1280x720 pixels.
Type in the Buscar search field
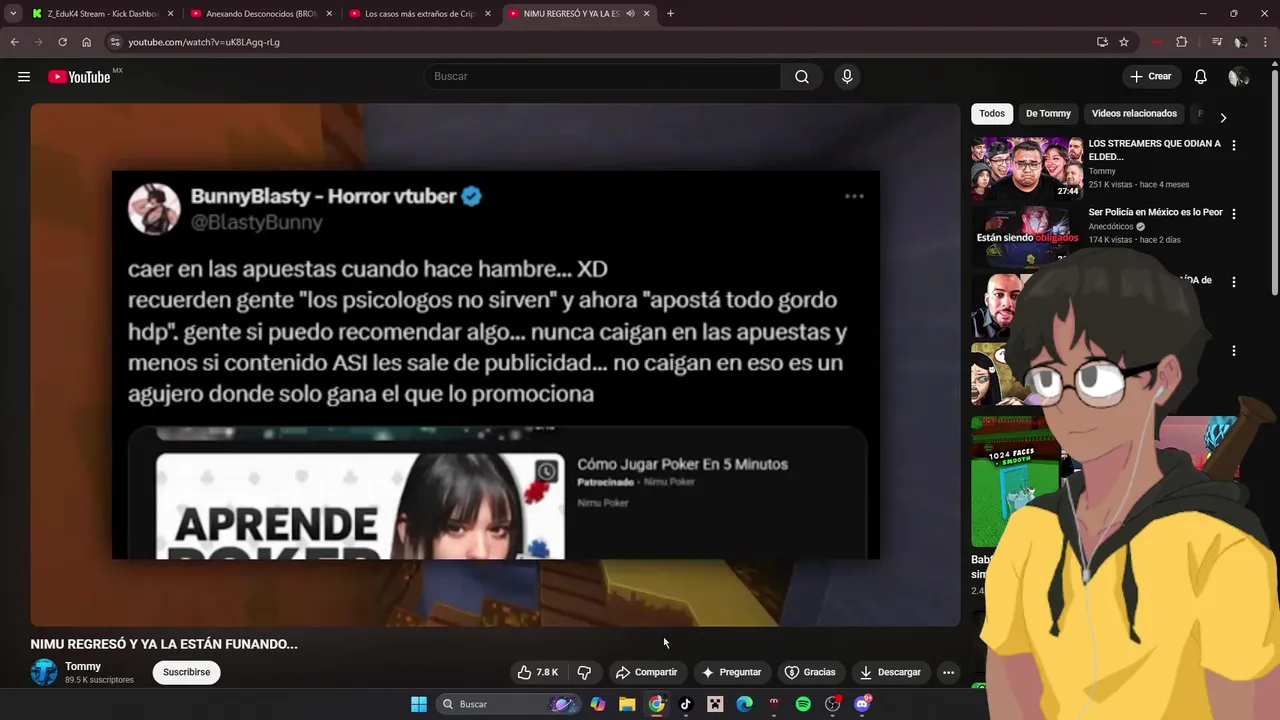point(603,77)
